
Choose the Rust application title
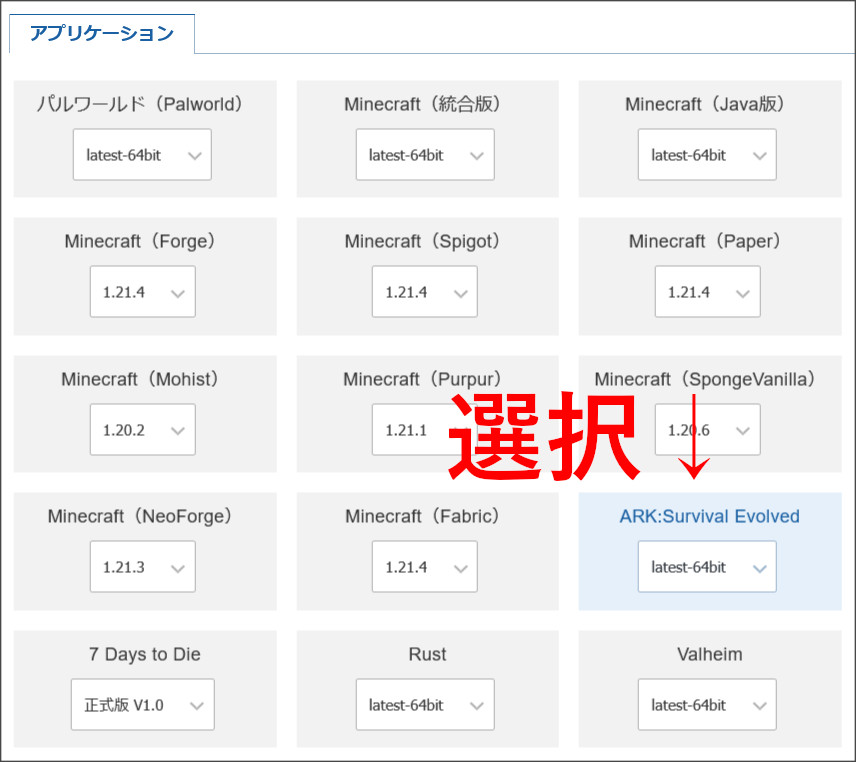pyautogui.click(x=427, y=654)
